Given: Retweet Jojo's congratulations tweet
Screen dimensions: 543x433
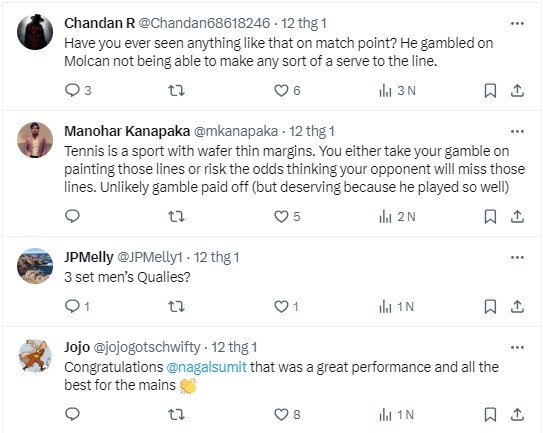Looking at the screenshot, I should click(176, 415).
